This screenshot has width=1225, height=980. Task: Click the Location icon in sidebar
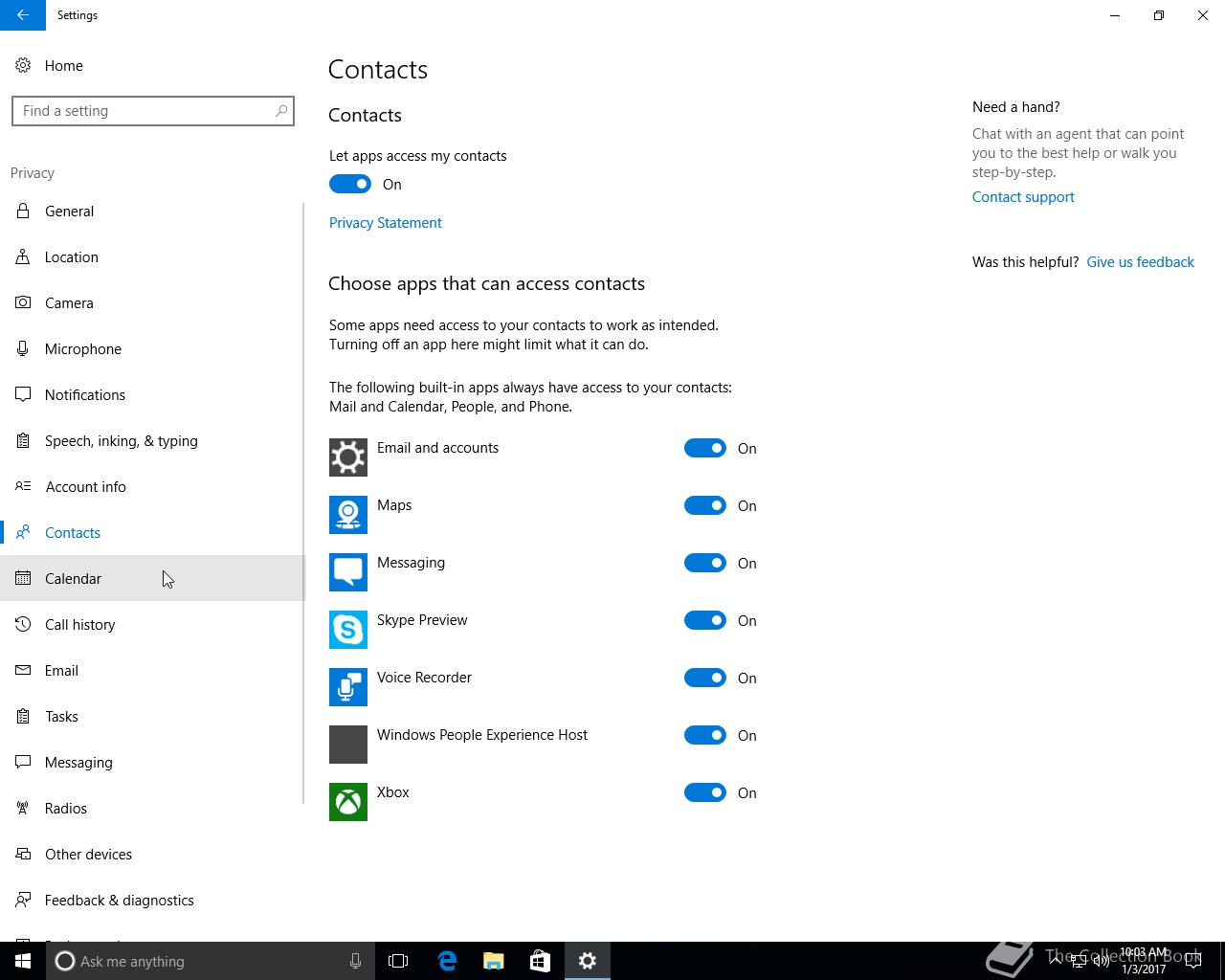tap(23, 257)
